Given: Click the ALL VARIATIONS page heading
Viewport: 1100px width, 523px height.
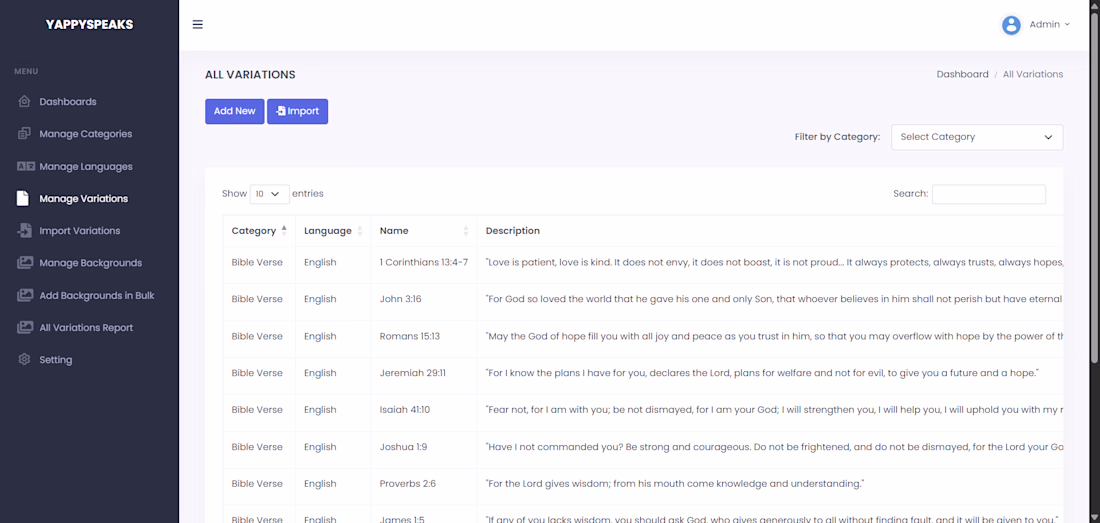Looking at the screenshot, I should (250, 74).
